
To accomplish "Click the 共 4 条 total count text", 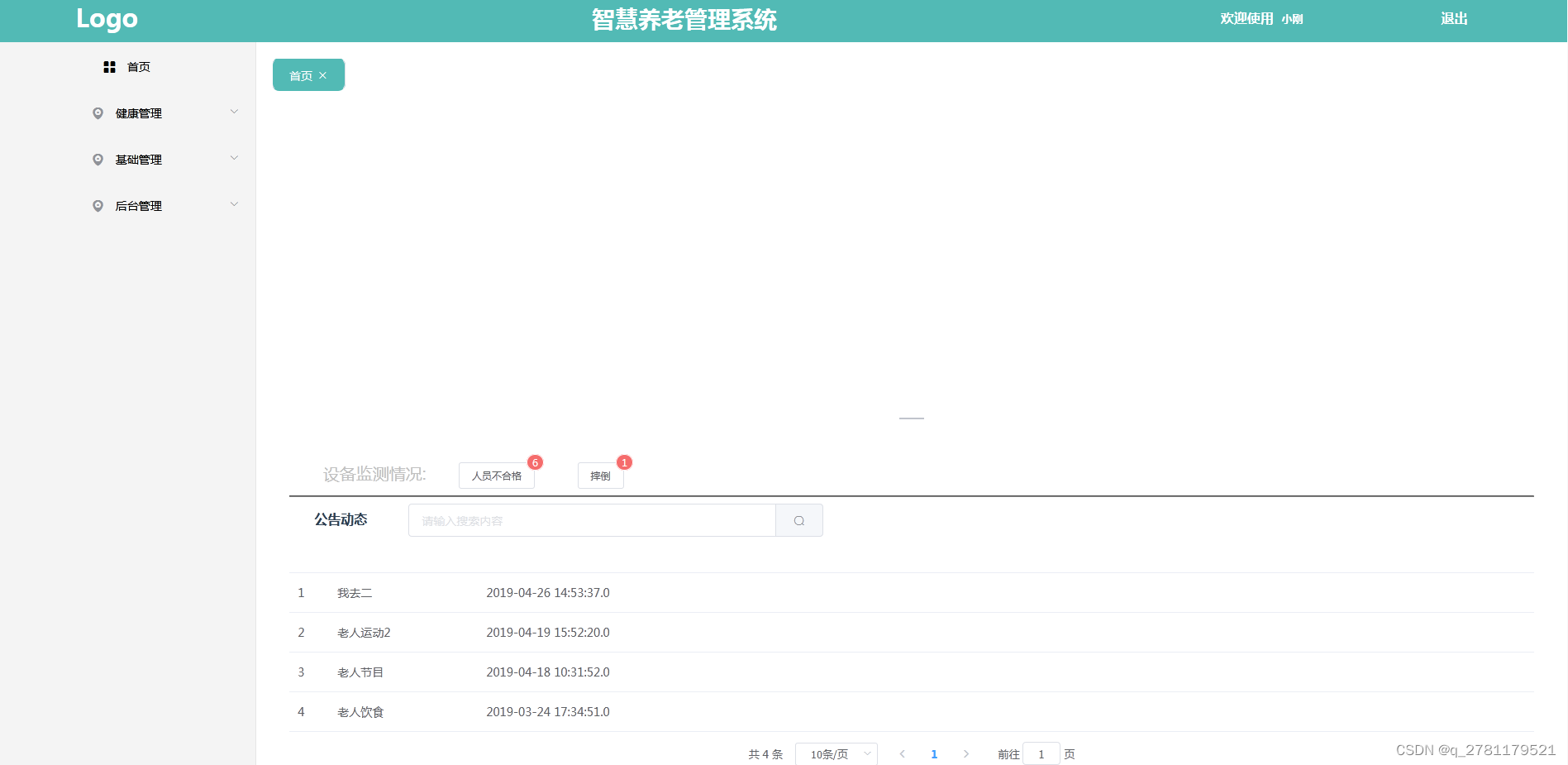I will point(765,754).
